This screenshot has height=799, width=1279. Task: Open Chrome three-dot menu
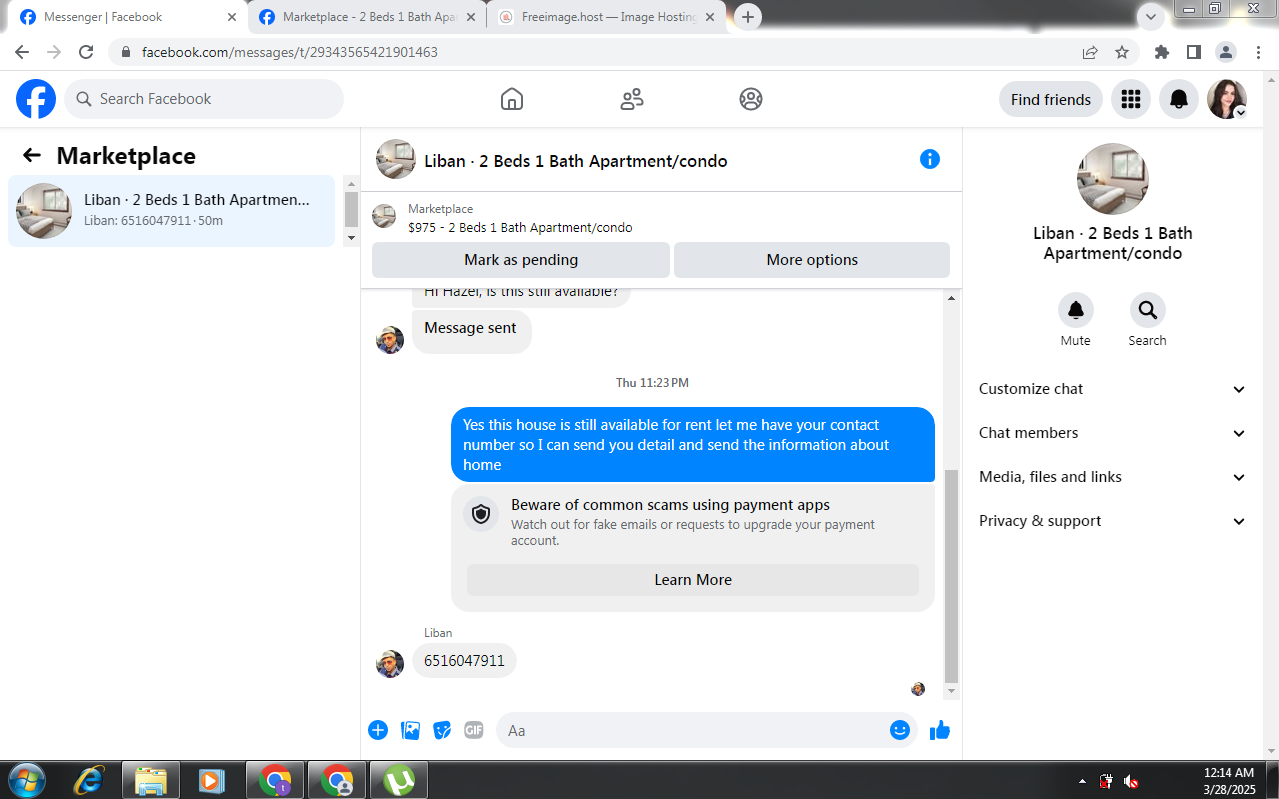coord(1257,52)
